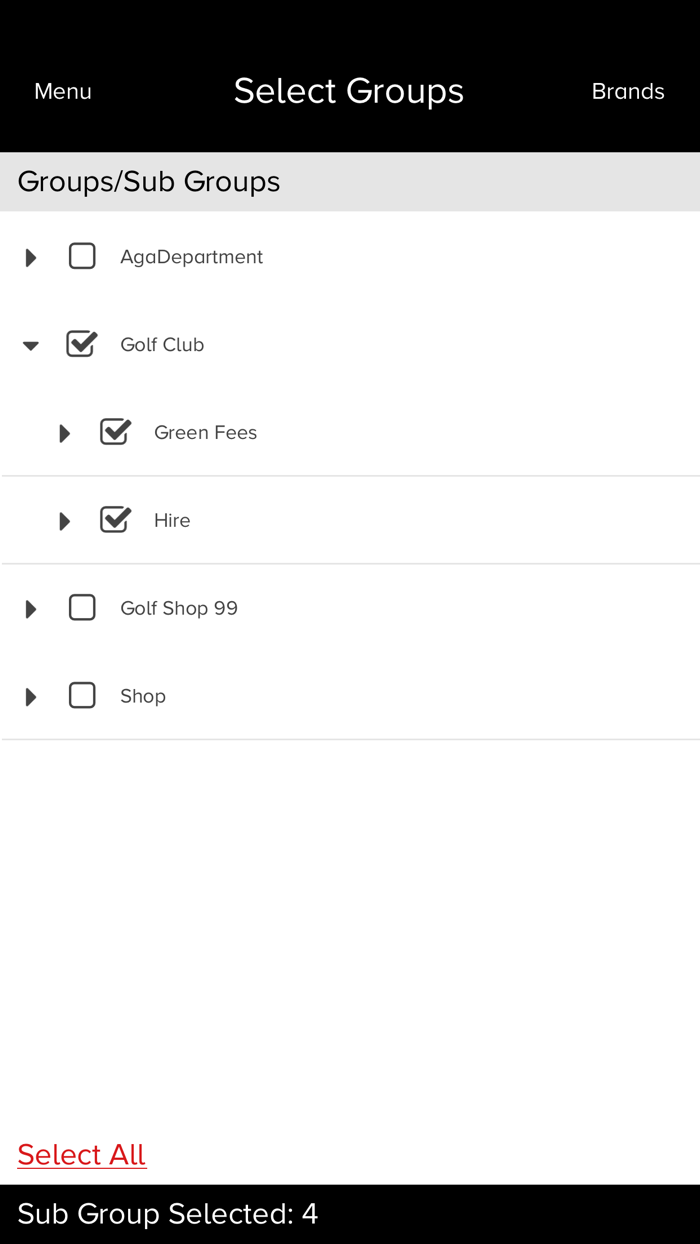Click the Golf Shop 99 label
This screenshot has height=1244, width=700.
[x=179, y=608]
